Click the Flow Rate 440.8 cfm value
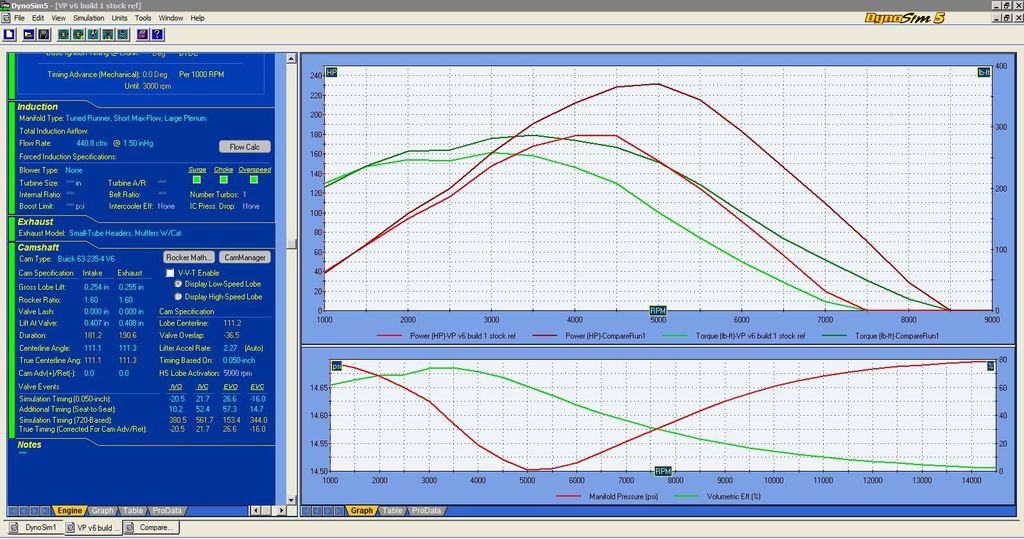1024x539 pixels. click(x=92, y=143)
